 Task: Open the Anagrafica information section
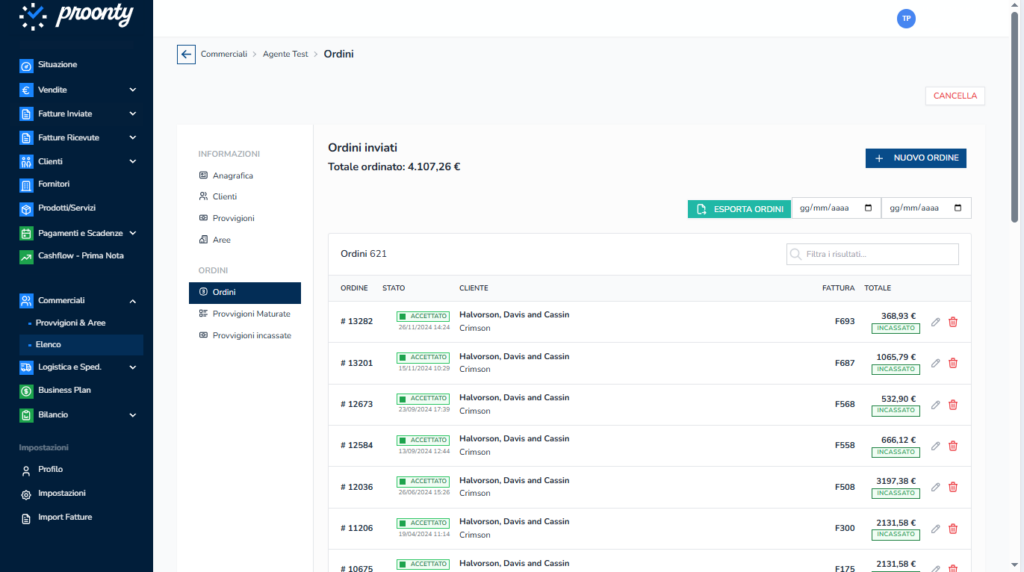pos(233,175)
